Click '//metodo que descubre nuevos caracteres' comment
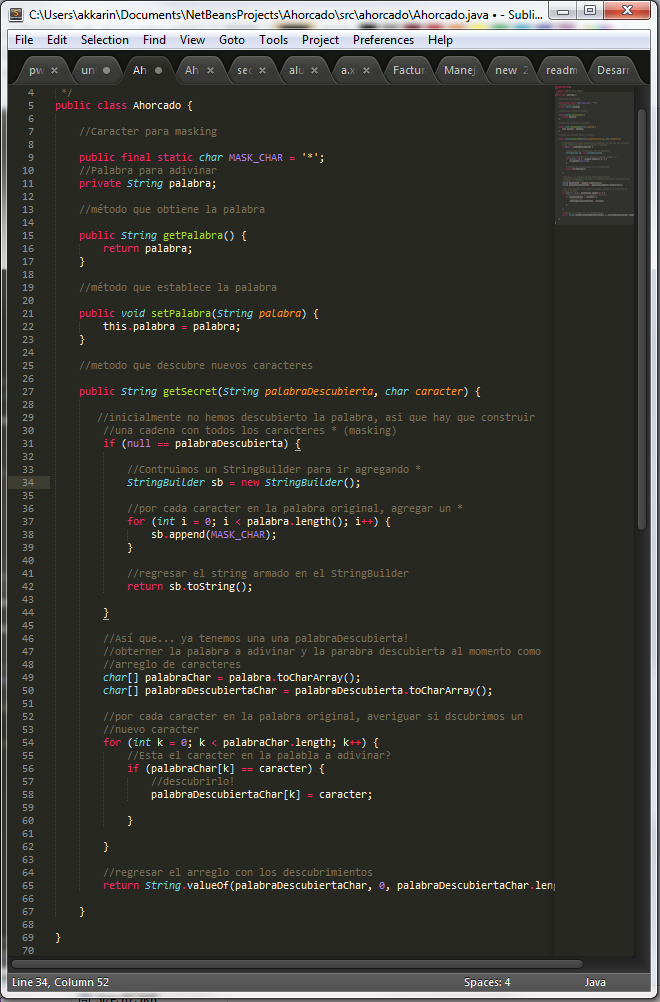This screenshot has height=1002, width=660. coord(196,366)
